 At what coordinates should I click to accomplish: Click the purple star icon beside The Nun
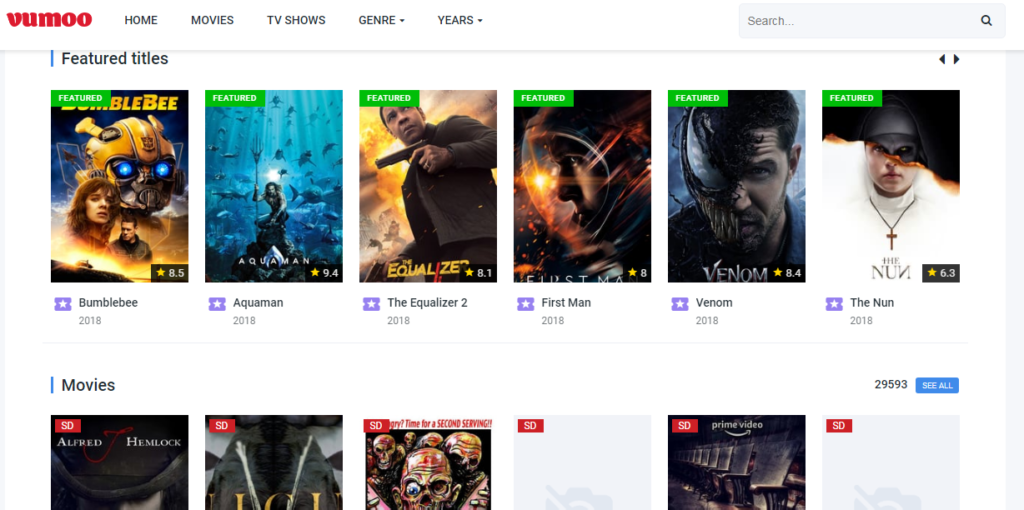pos(834,304)
